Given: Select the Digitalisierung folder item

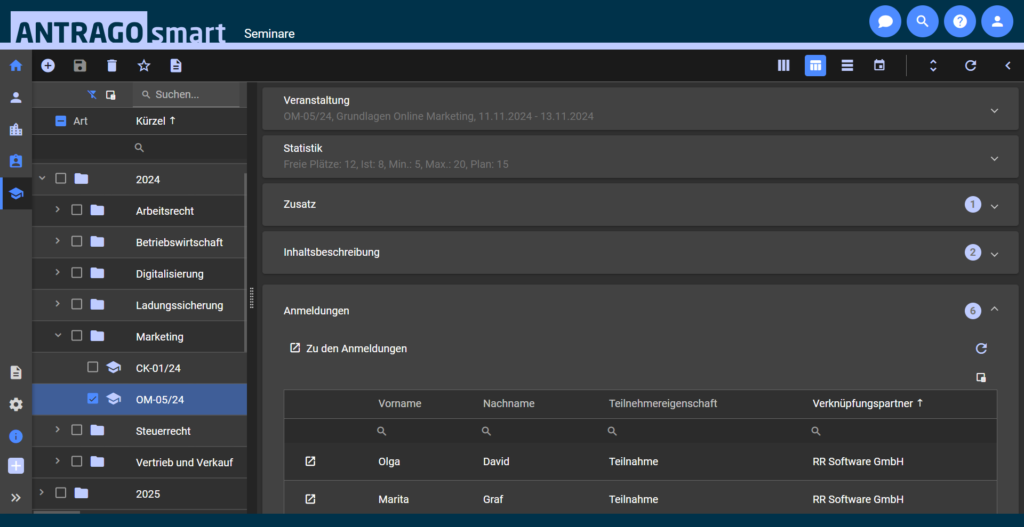Looking at the screenshot, I should click(x=169, y=273).
